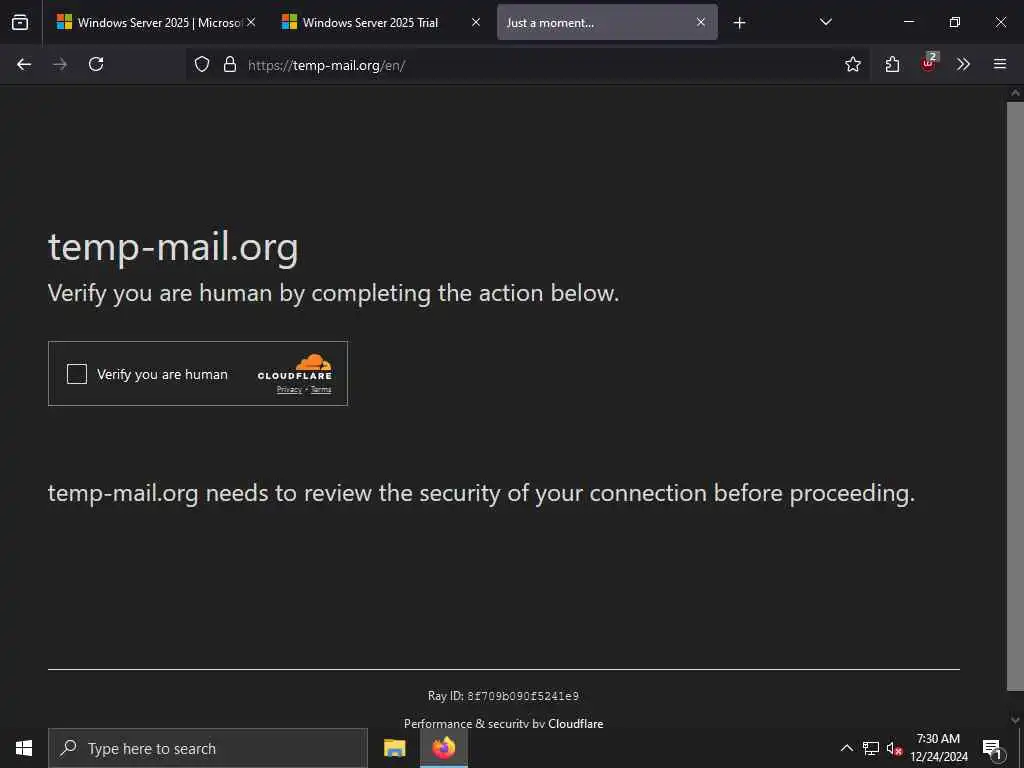Show more tools overflow chevron
The height and width of the screenshot is (768, 1024).
pos(963,64)
